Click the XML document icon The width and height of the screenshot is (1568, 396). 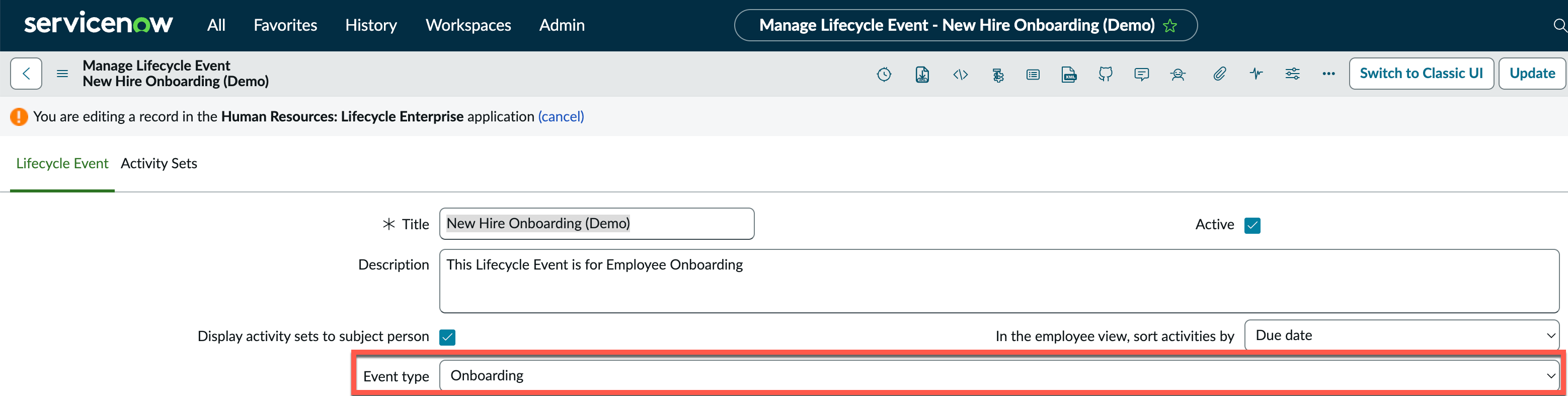point(1069,75)
